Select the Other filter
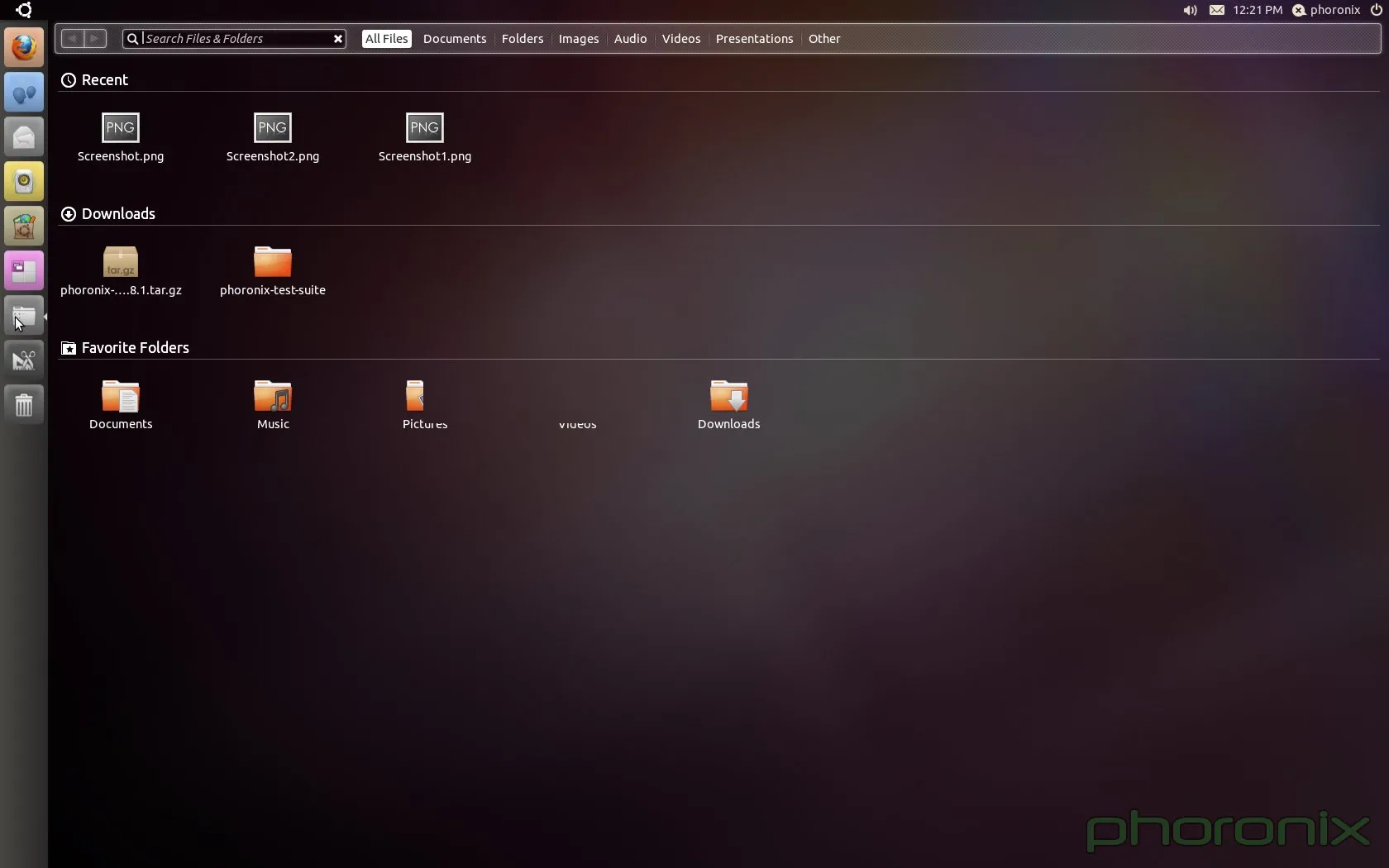Screen dimensions: 1389x868 click(x=824, y=39)
